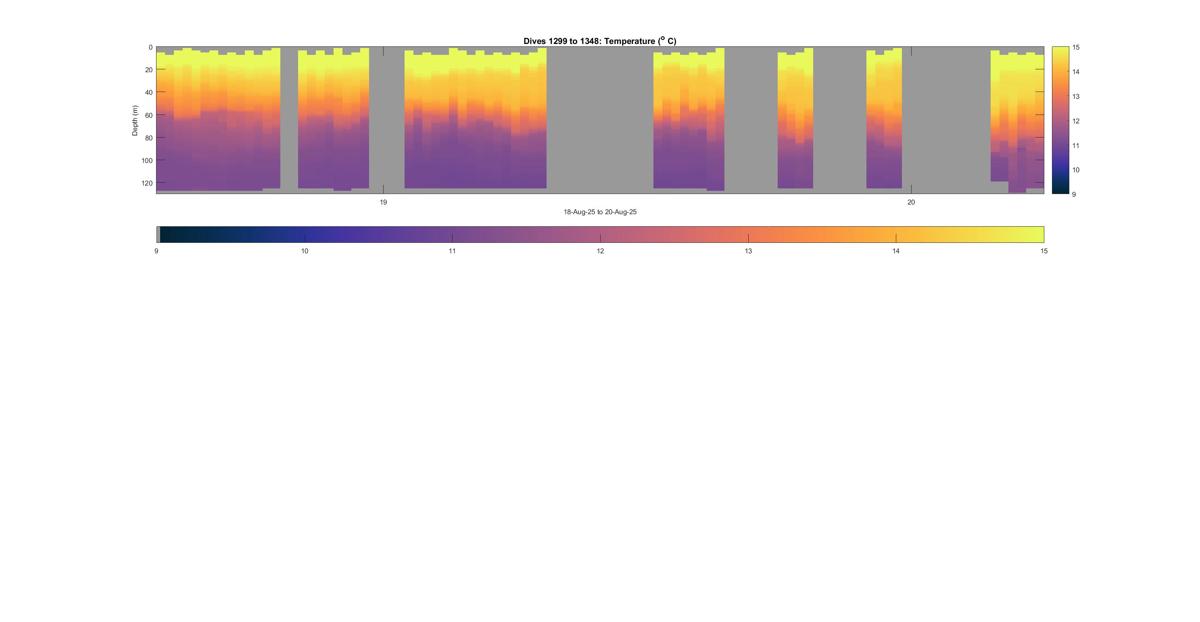
Task: Click the "18-Aug-25 to 20-Aug-25" date range label
Action: point(600,212)
